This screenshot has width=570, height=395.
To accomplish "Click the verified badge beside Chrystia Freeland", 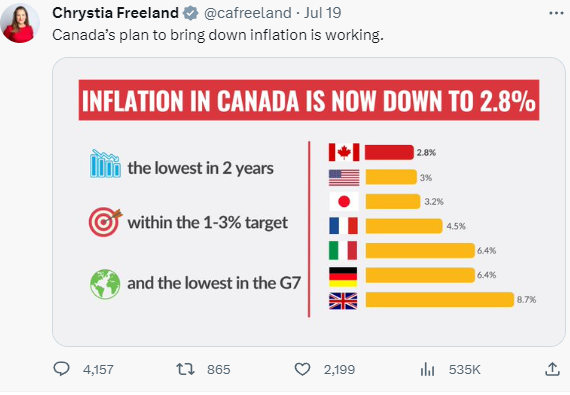I will point(190,13).
